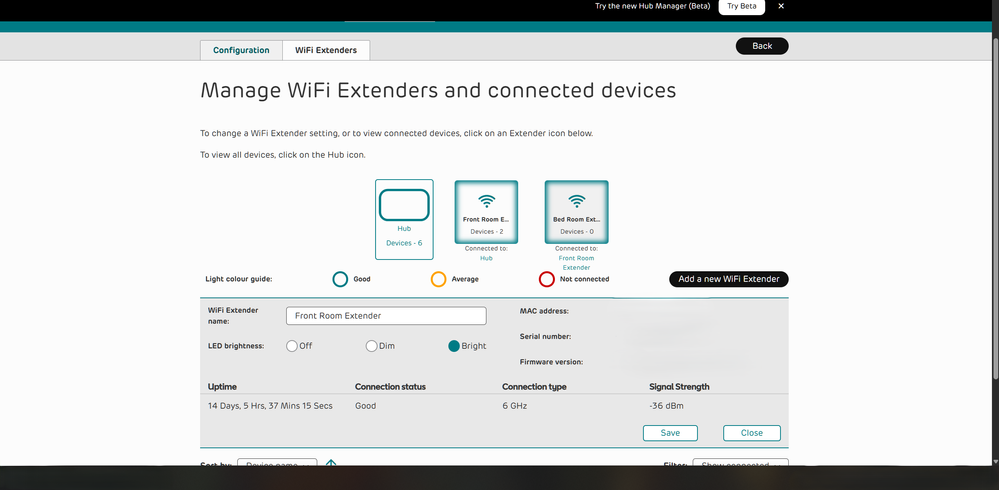Dismiss the Hub Manager Beta banner
The image size is (999, 490).
tap(781, 6)
